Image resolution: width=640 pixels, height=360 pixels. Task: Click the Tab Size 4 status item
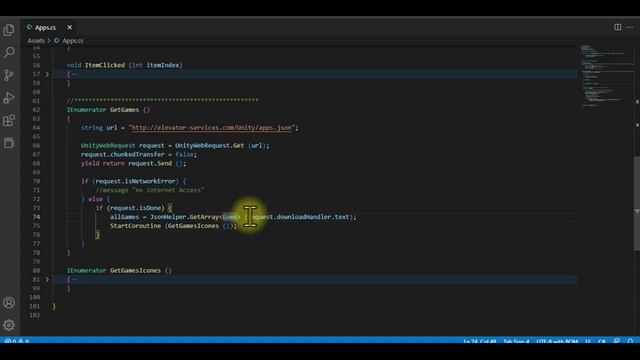516,341
